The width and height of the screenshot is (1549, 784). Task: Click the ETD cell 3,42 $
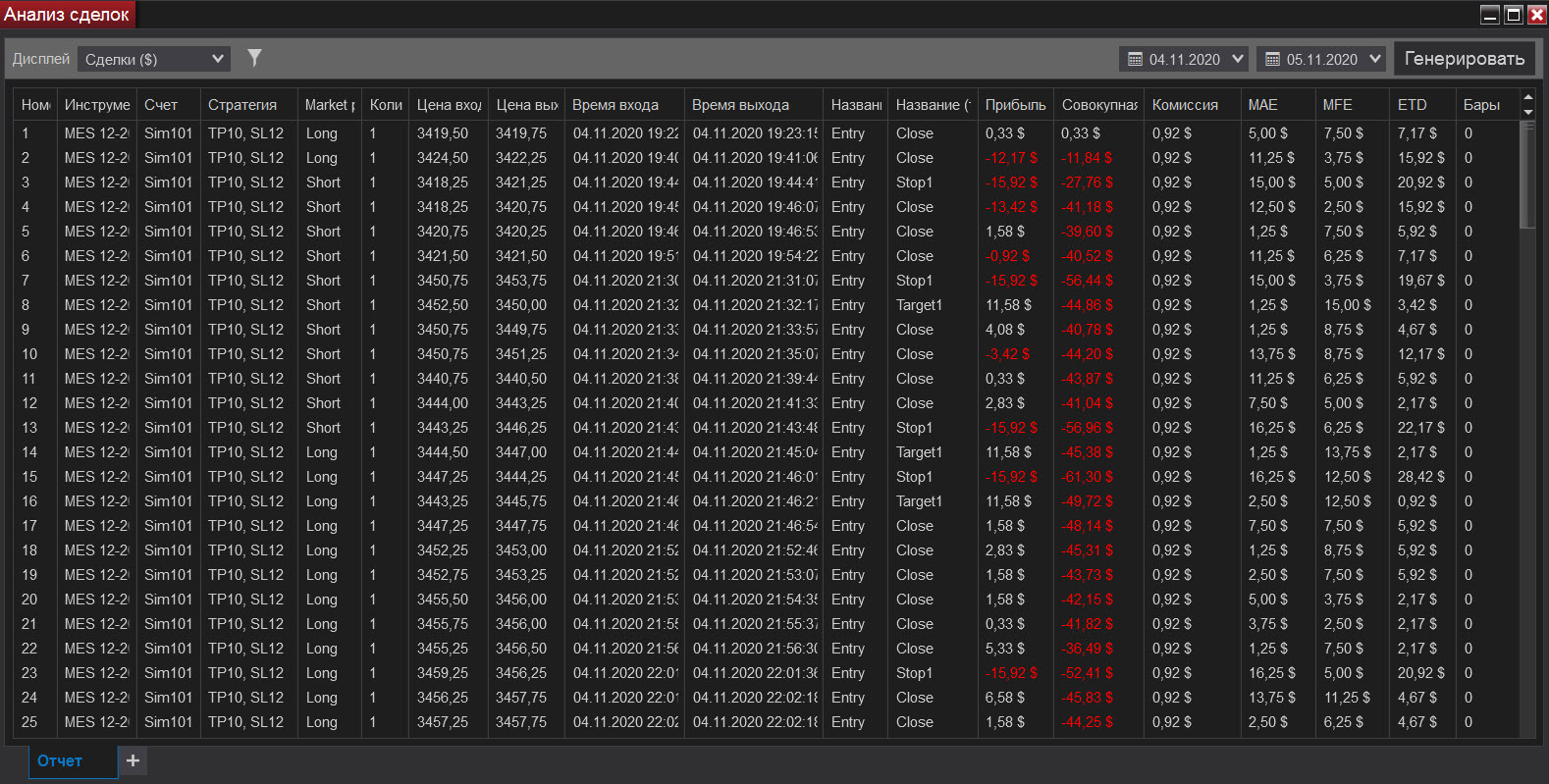[1417, 305]
